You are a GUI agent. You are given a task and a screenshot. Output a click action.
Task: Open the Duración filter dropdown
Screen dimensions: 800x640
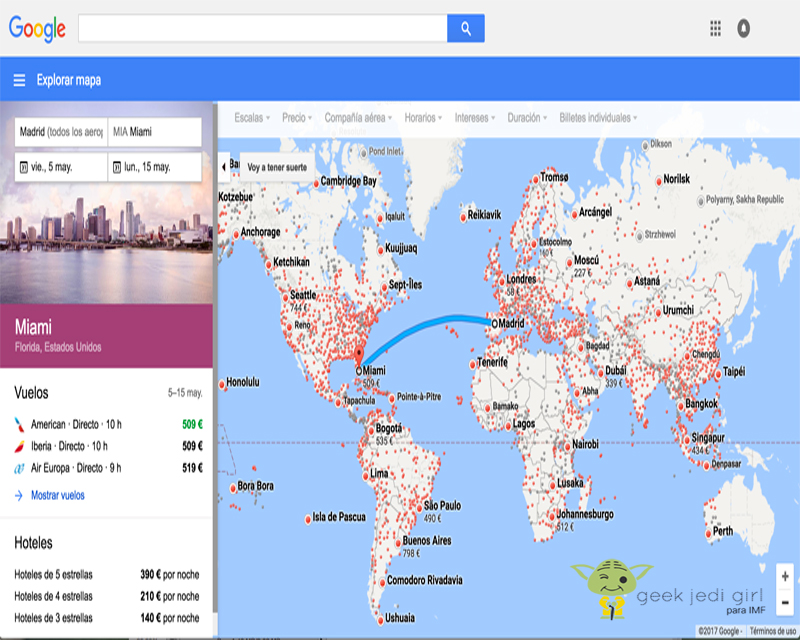pos(527,118)
